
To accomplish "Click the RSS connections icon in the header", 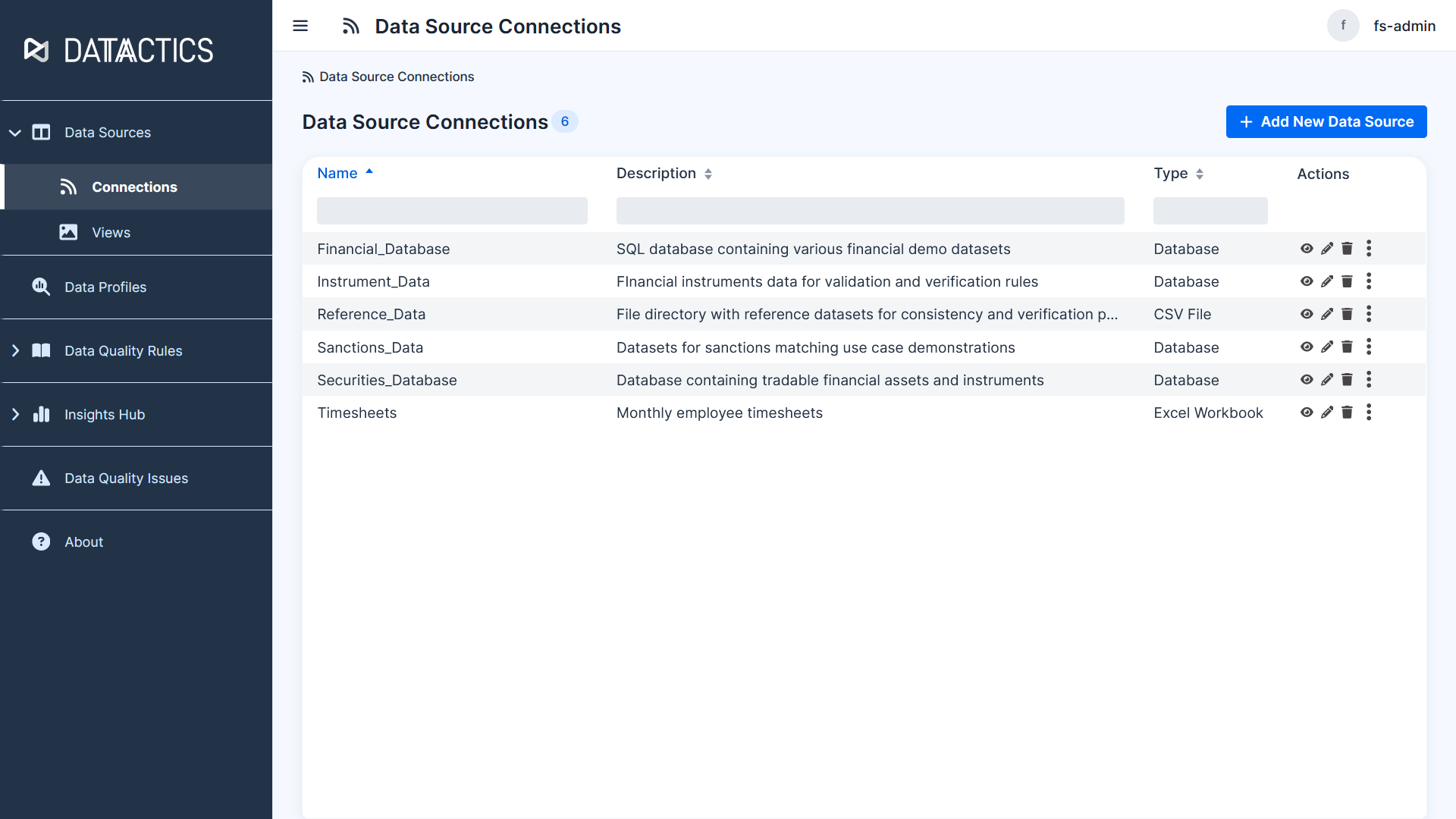I will click(351, 26).
